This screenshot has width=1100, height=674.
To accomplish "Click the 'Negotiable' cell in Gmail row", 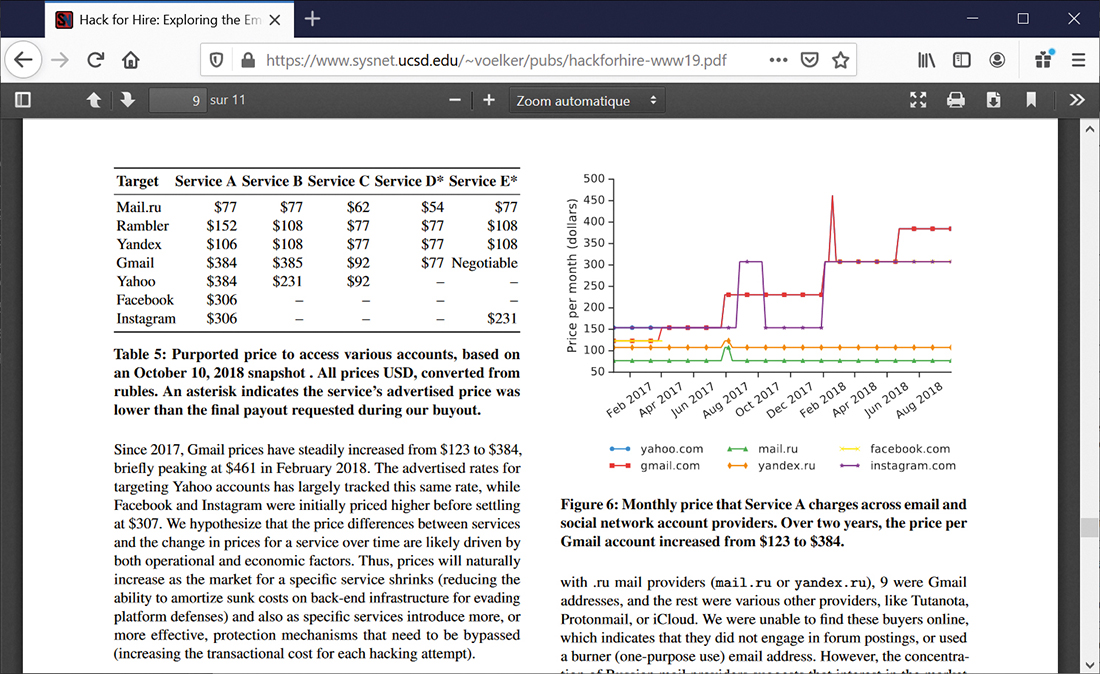I will [485, 263].
